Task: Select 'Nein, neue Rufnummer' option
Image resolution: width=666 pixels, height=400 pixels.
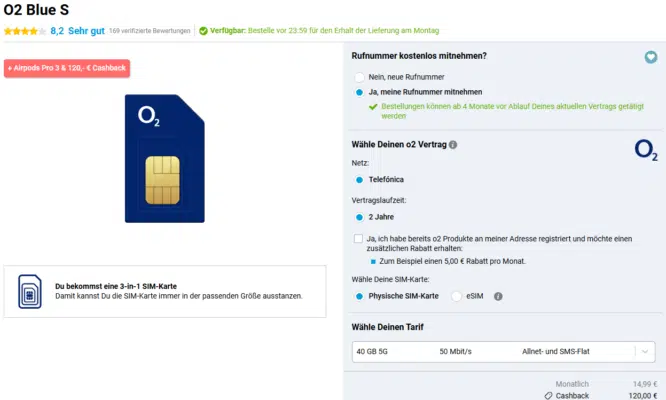Action: (x=359, y=76)
